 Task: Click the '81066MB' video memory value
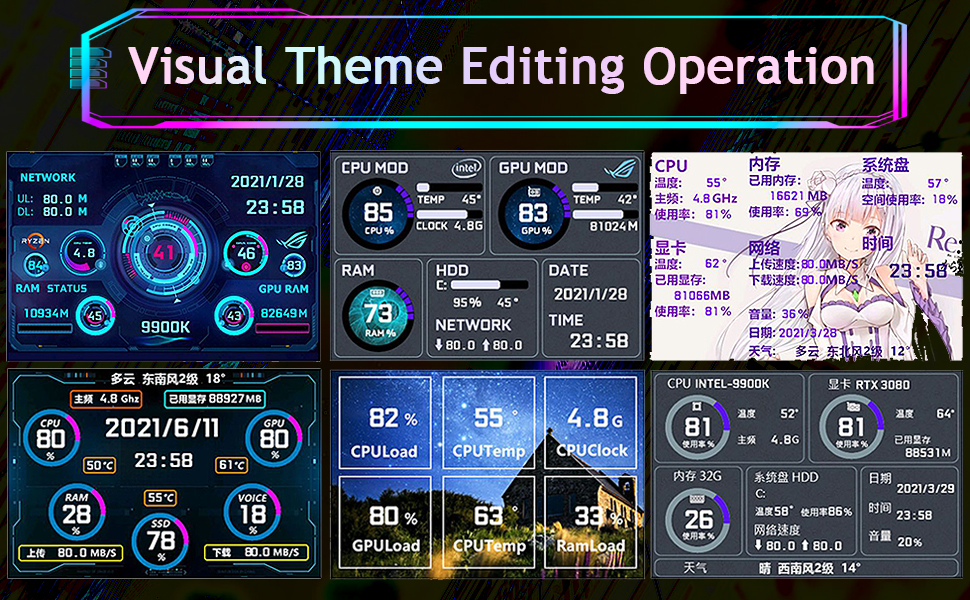coord(702,296)
